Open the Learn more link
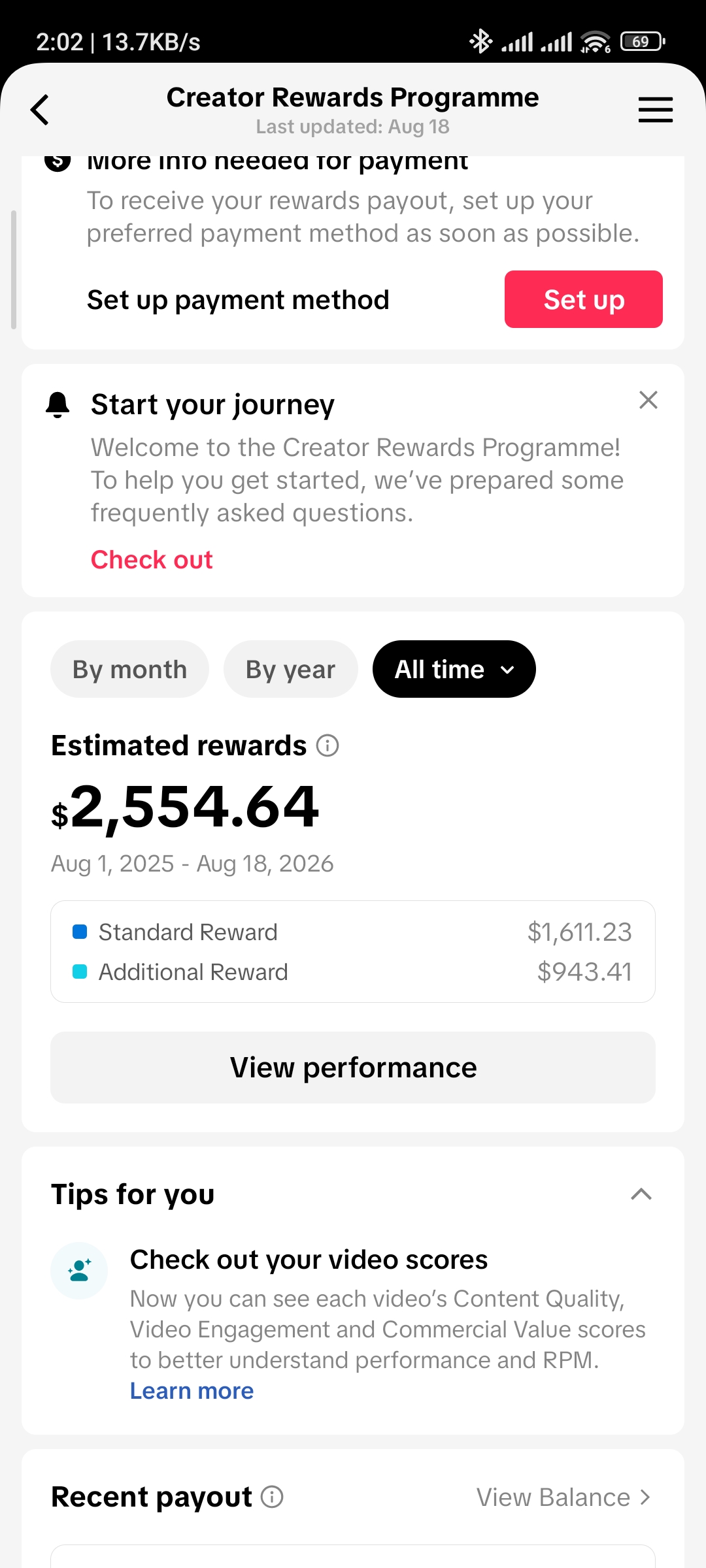Image resolution: width=706 pixels, height=1568 pixels. coord(192,1391)
